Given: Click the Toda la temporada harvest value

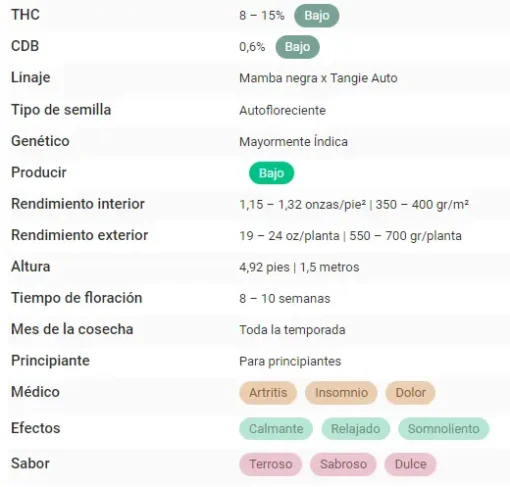Looking at the screenshot, I should [x=292, y=330].
